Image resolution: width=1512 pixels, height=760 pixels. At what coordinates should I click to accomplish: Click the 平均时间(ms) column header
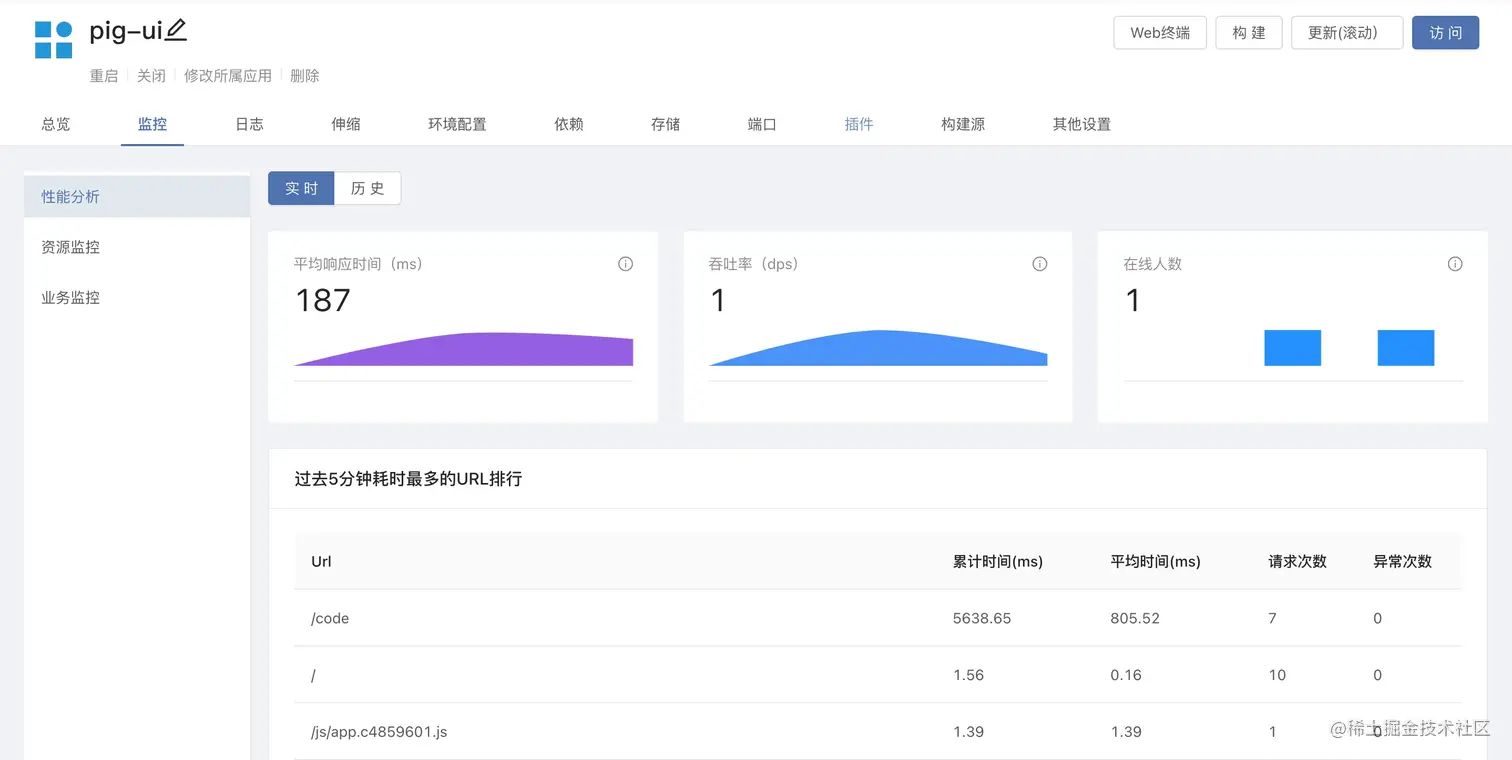[x=1156, y=562]
